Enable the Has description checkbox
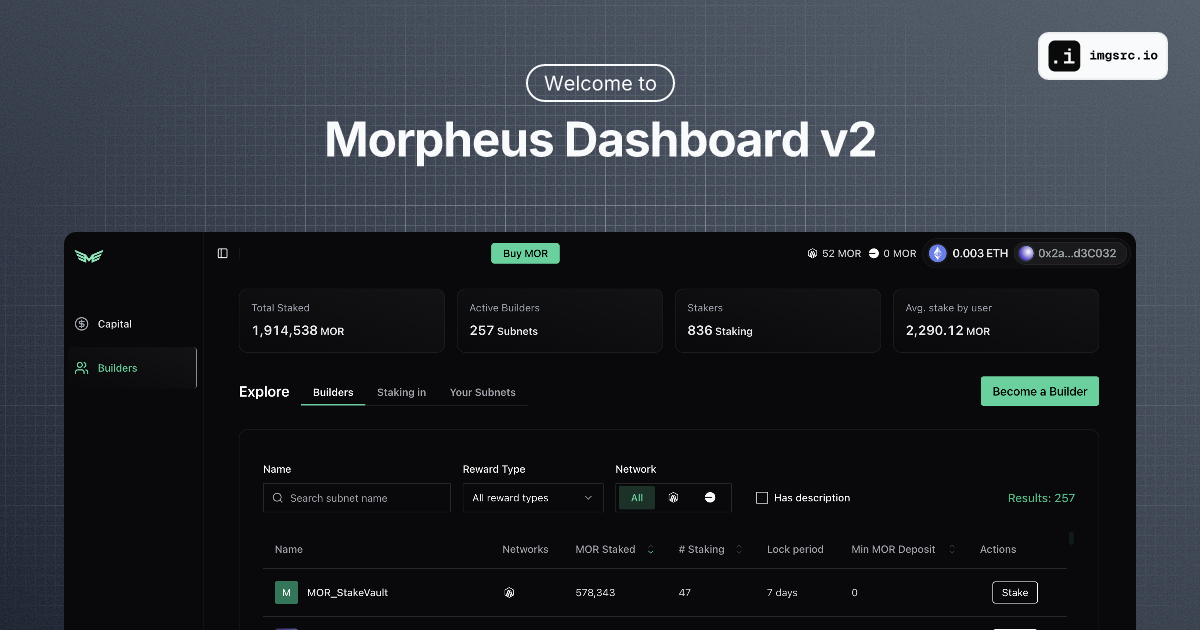 click(x=761, y=497)
